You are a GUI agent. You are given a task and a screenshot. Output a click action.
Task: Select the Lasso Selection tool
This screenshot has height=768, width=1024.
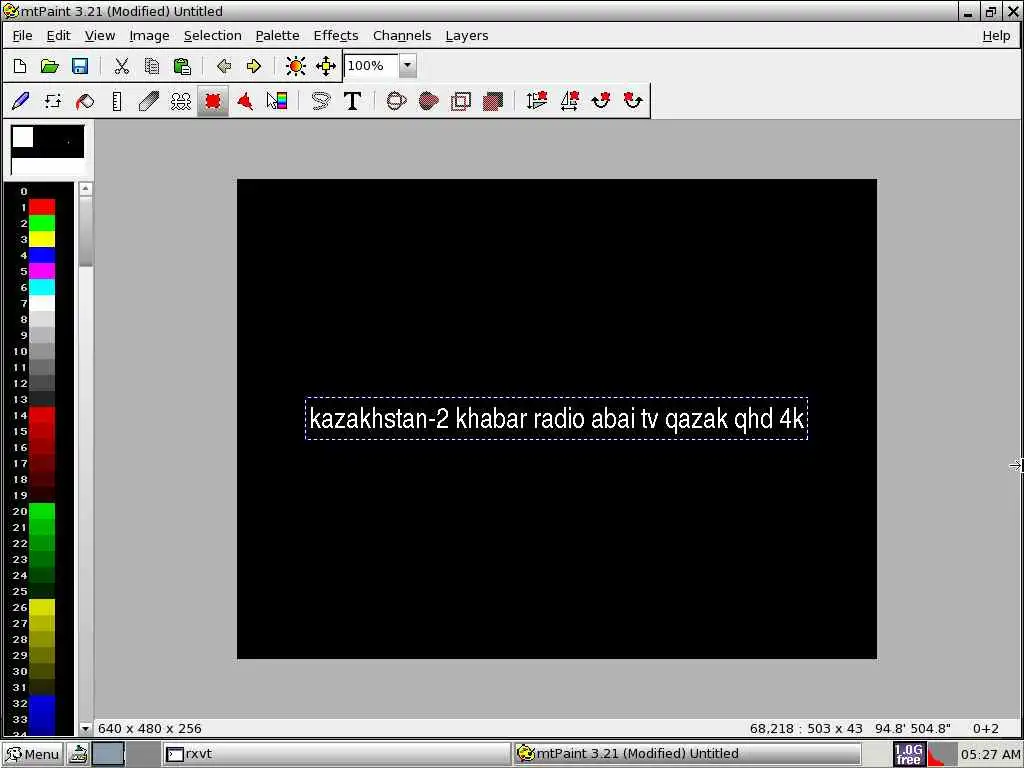[x=320, y=101]
